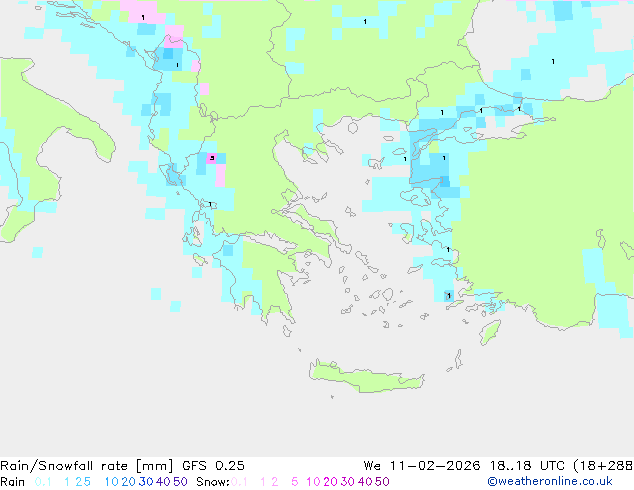Pick the Rain legend value 20
The height and width of the screenshot is (490, 634).
click(x=128, y=482)
